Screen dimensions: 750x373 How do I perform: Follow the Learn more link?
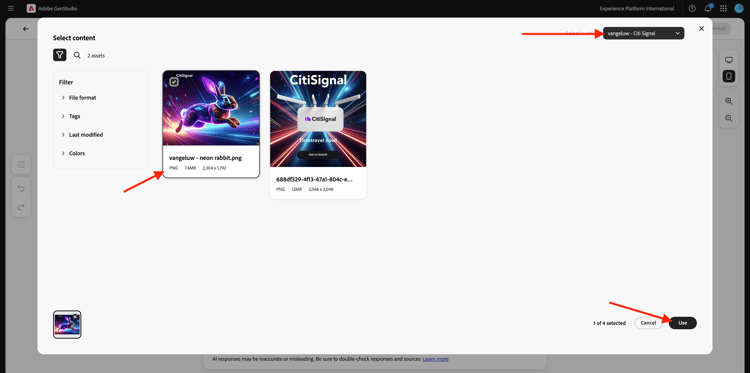(435, 359)
